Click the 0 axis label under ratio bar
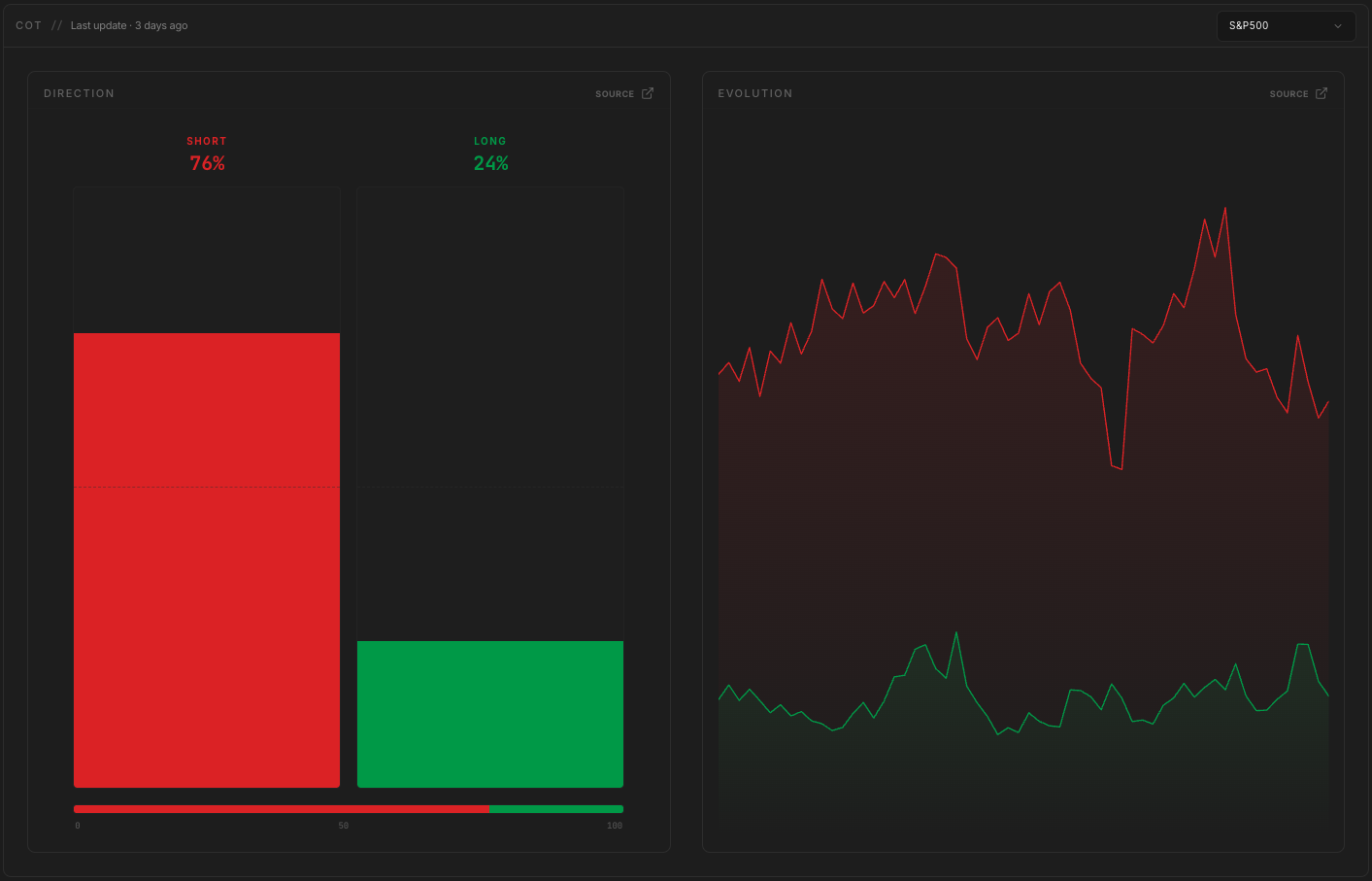Viewport: 1372px width, 881px height. (x=78, y=826)
